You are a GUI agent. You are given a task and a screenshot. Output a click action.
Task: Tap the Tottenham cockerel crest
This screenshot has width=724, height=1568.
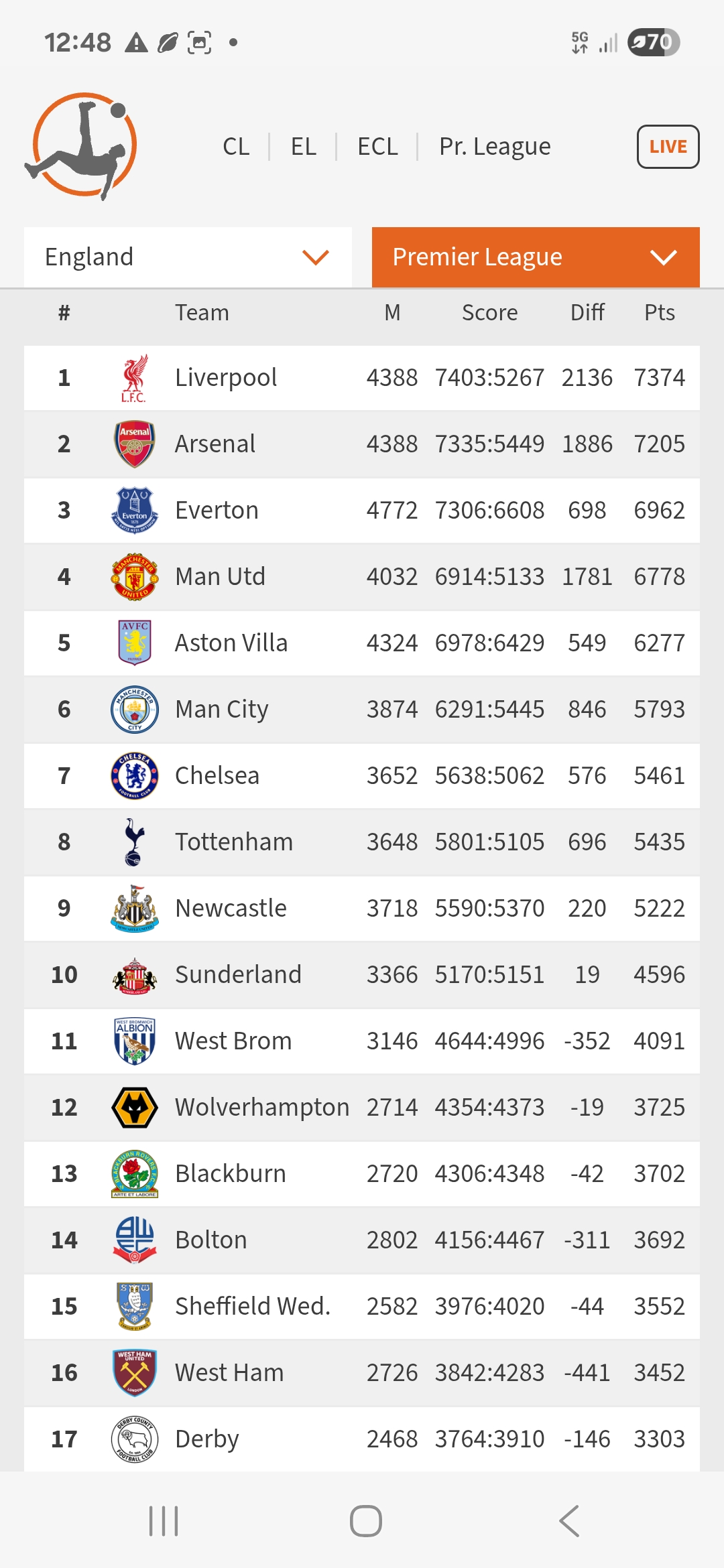click(x=134, y=842)
